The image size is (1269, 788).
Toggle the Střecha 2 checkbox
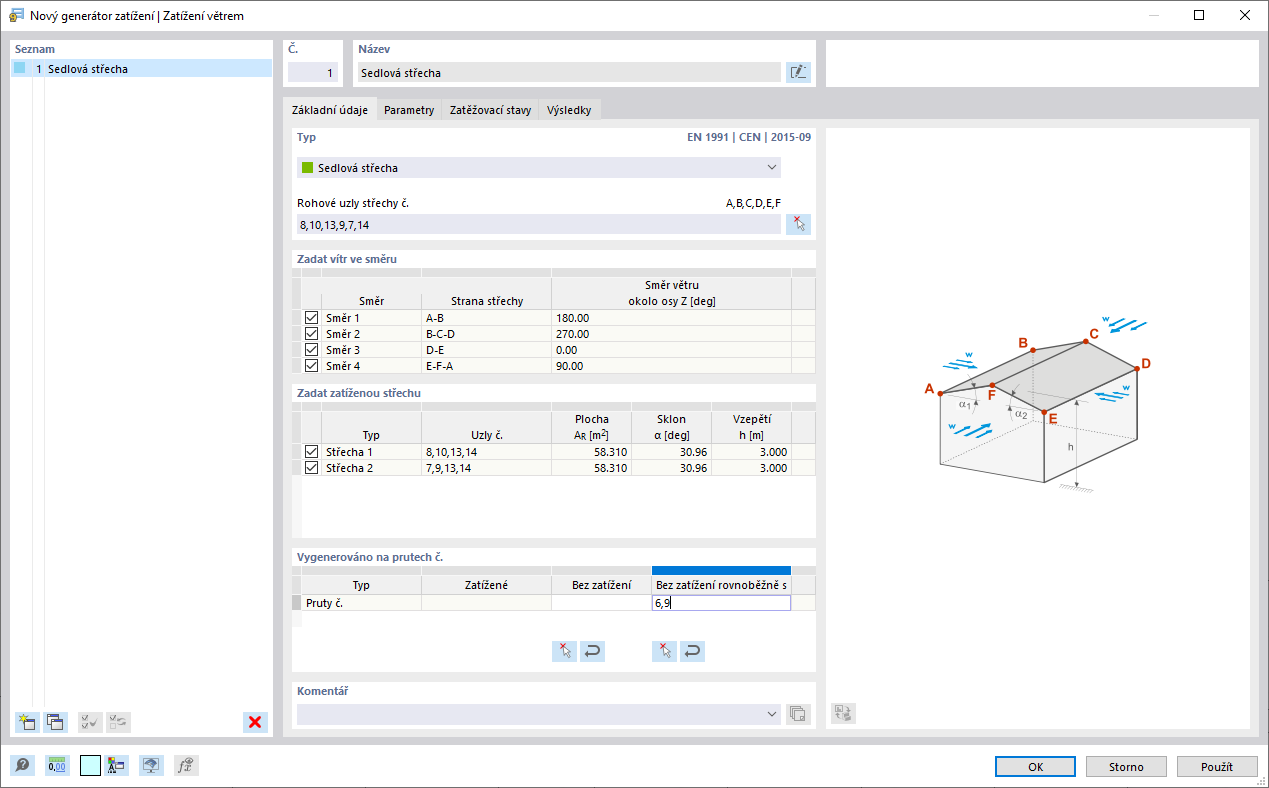tap(311, 468)
